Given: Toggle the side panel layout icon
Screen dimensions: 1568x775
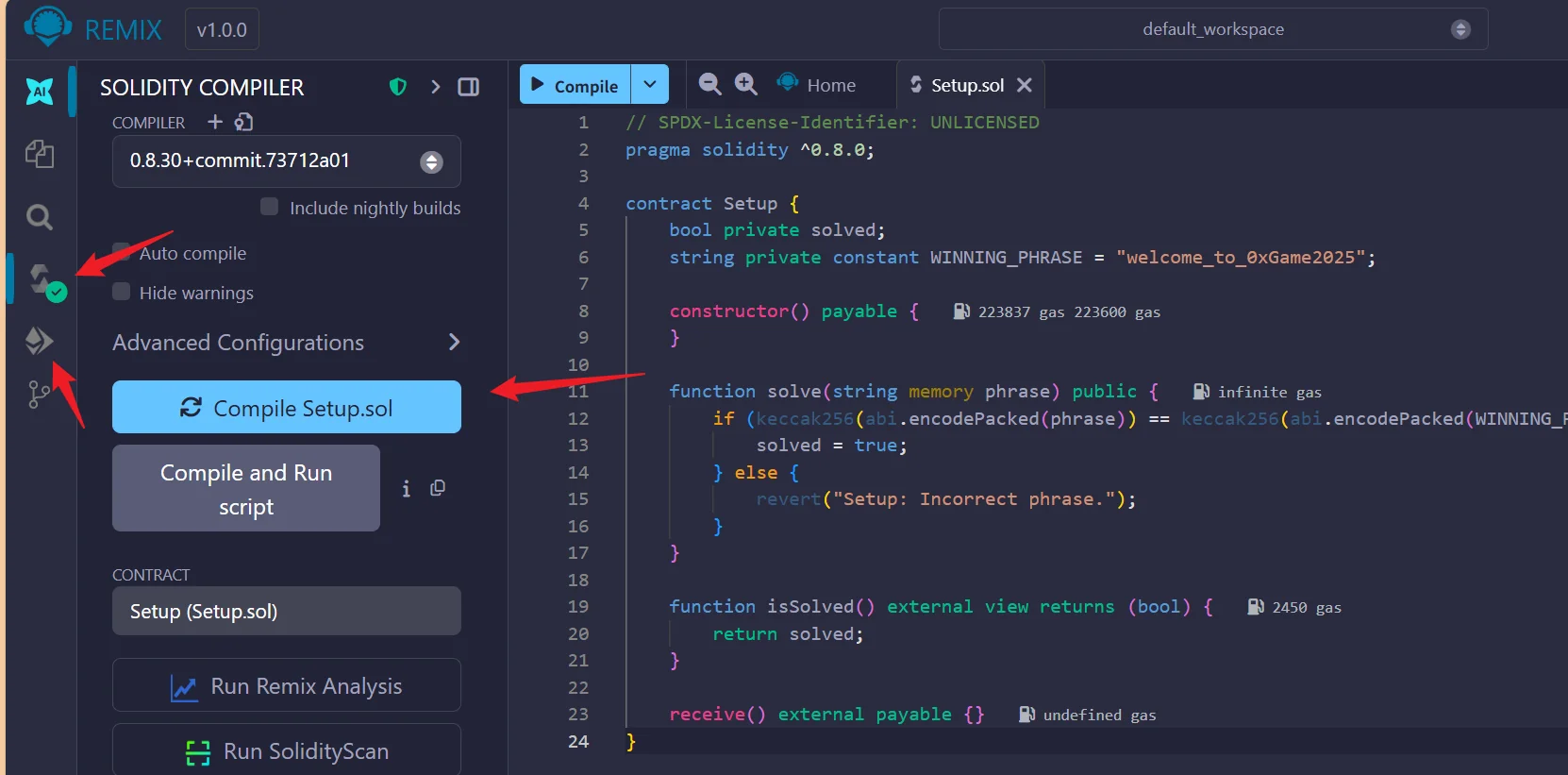Looking at the screenshot, I should coord(468,87).
